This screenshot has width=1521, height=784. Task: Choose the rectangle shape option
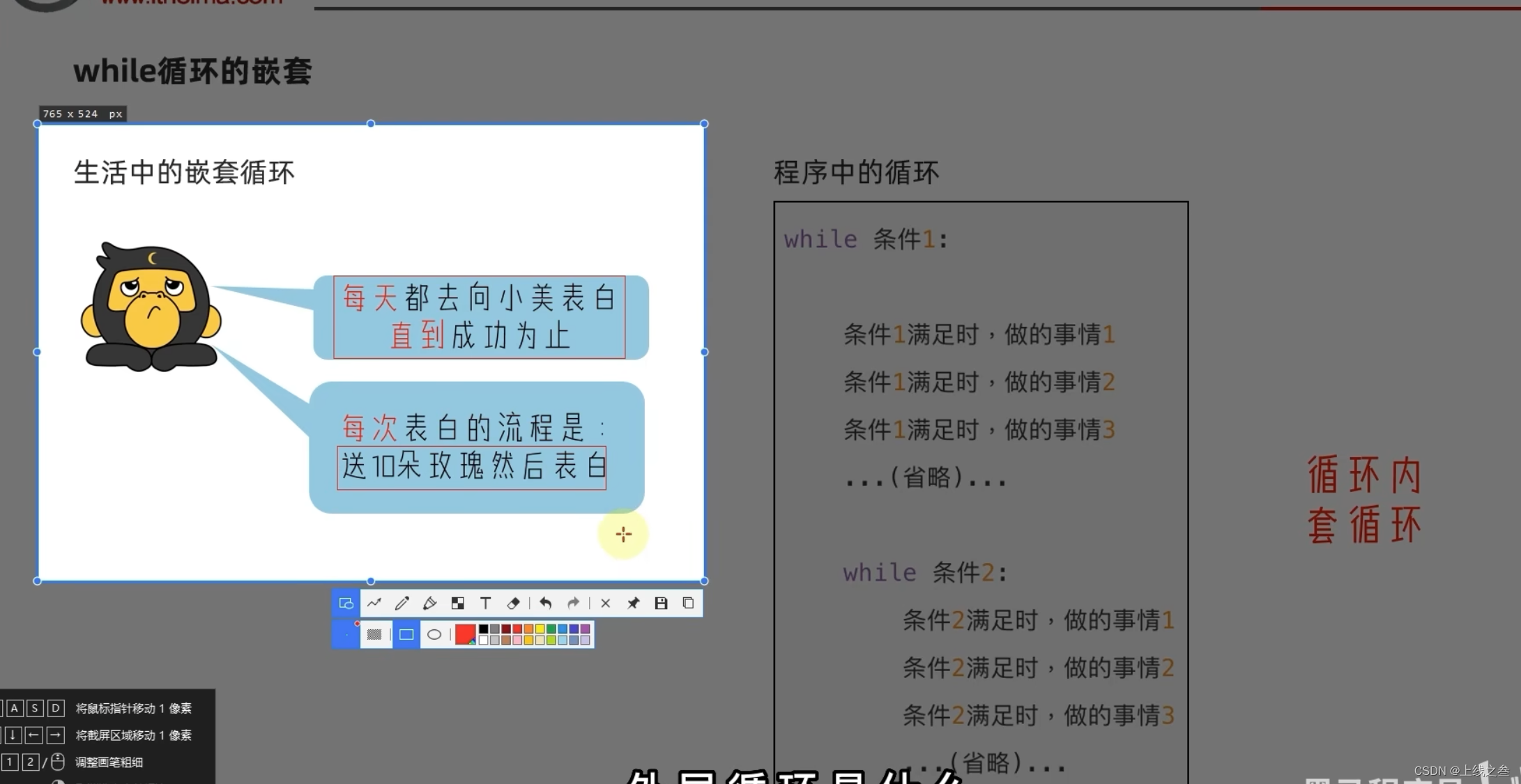(406, 635)
